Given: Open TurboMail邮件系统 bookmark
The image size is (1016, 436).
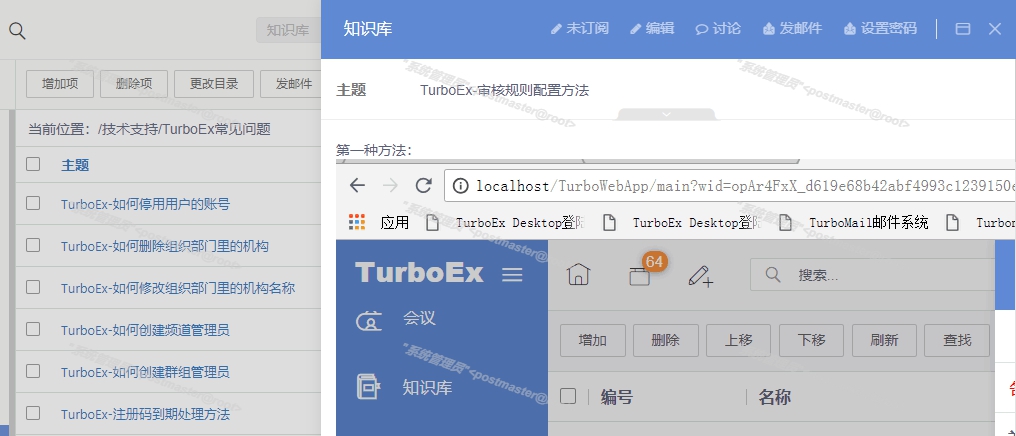Looking at the screenshot, I should (854, 223).
